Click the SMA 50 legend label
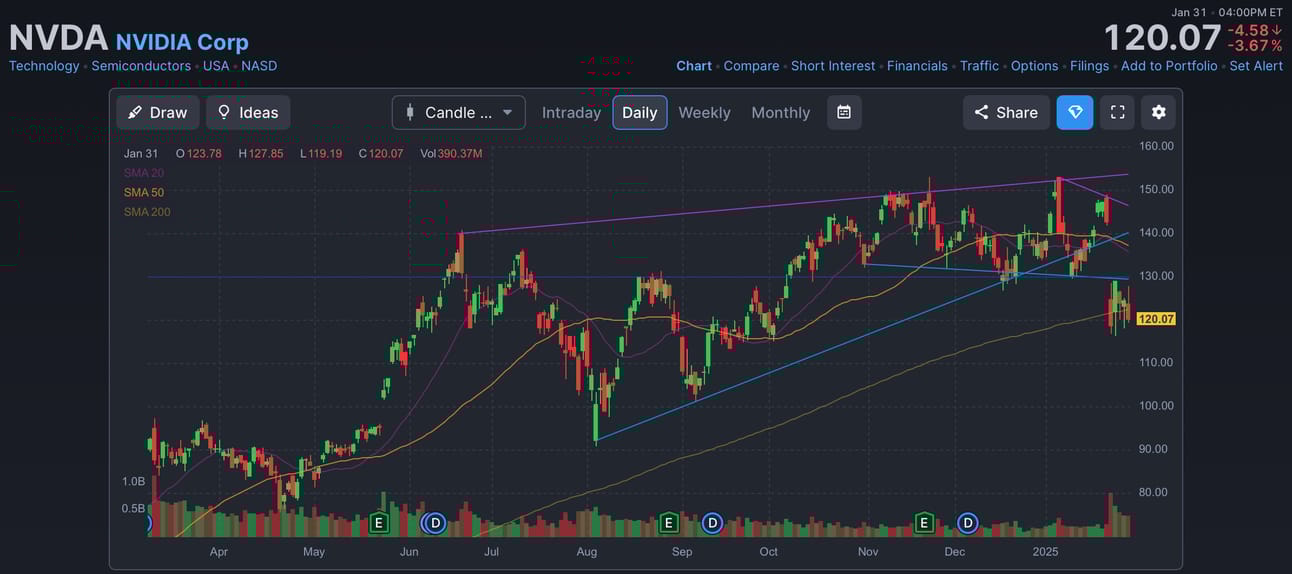1292x574 pixels. pyautogui.click(x=144, y=192)
